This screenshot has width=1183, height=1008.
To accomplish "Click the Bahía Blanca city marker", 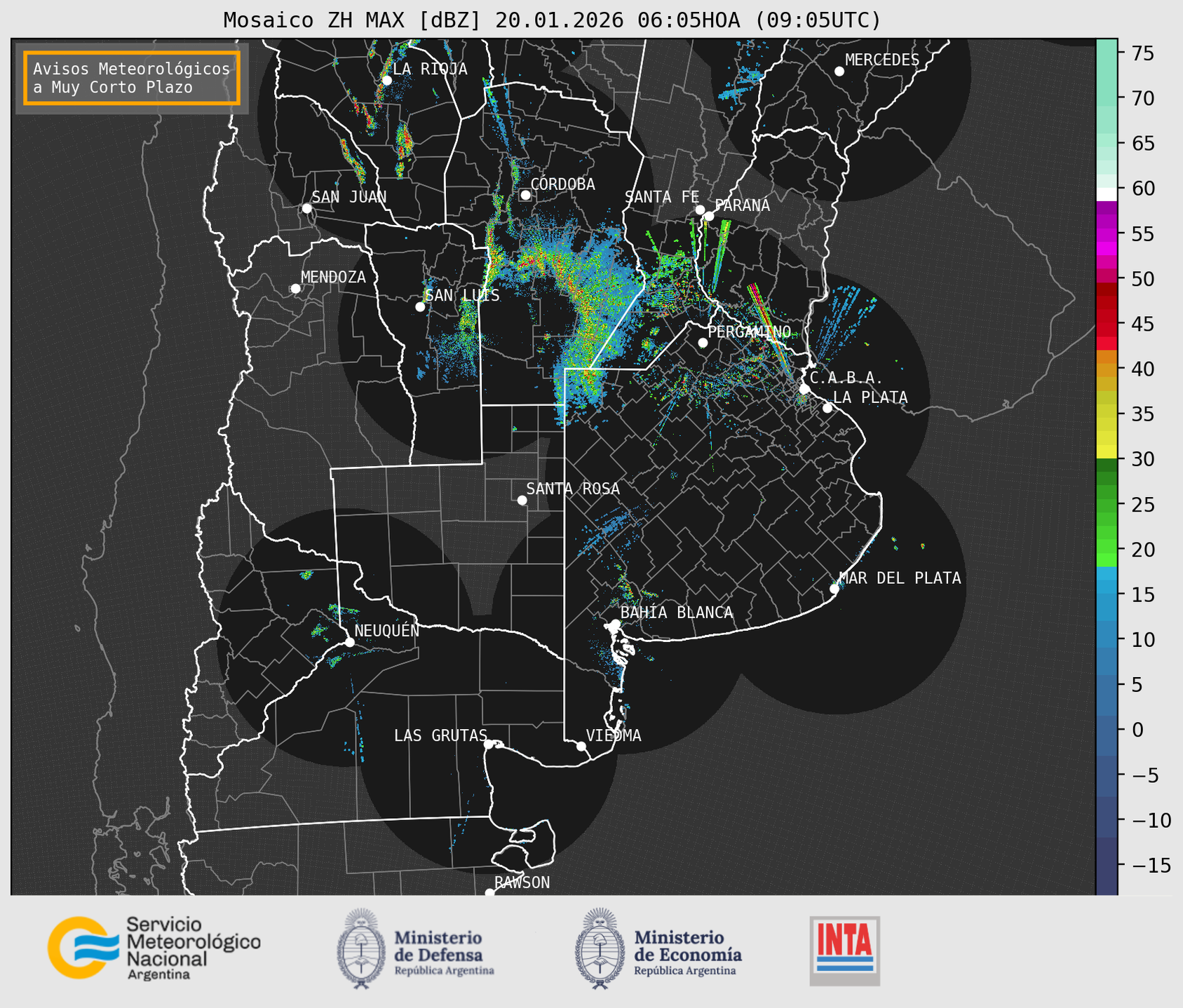I will (615, 624).
